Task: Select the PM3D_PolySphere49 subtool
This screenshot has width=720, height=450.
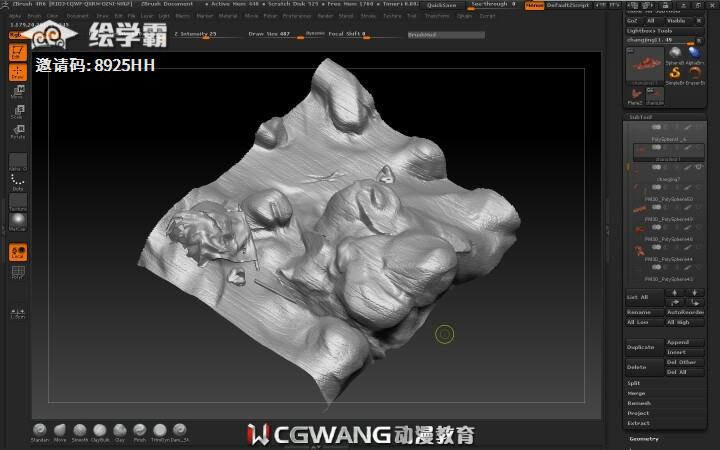Action: [x=669, y=215]
